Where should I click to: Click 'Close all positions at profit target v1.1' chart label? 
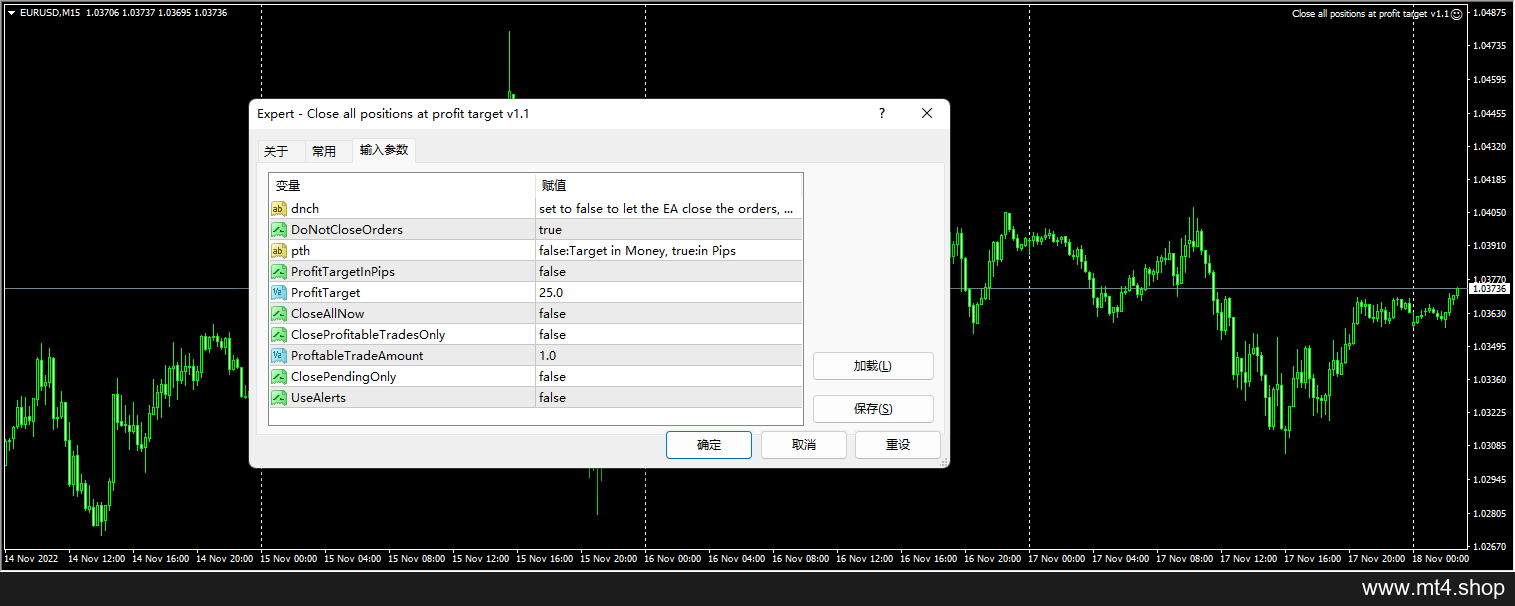tap(1370, 14)
